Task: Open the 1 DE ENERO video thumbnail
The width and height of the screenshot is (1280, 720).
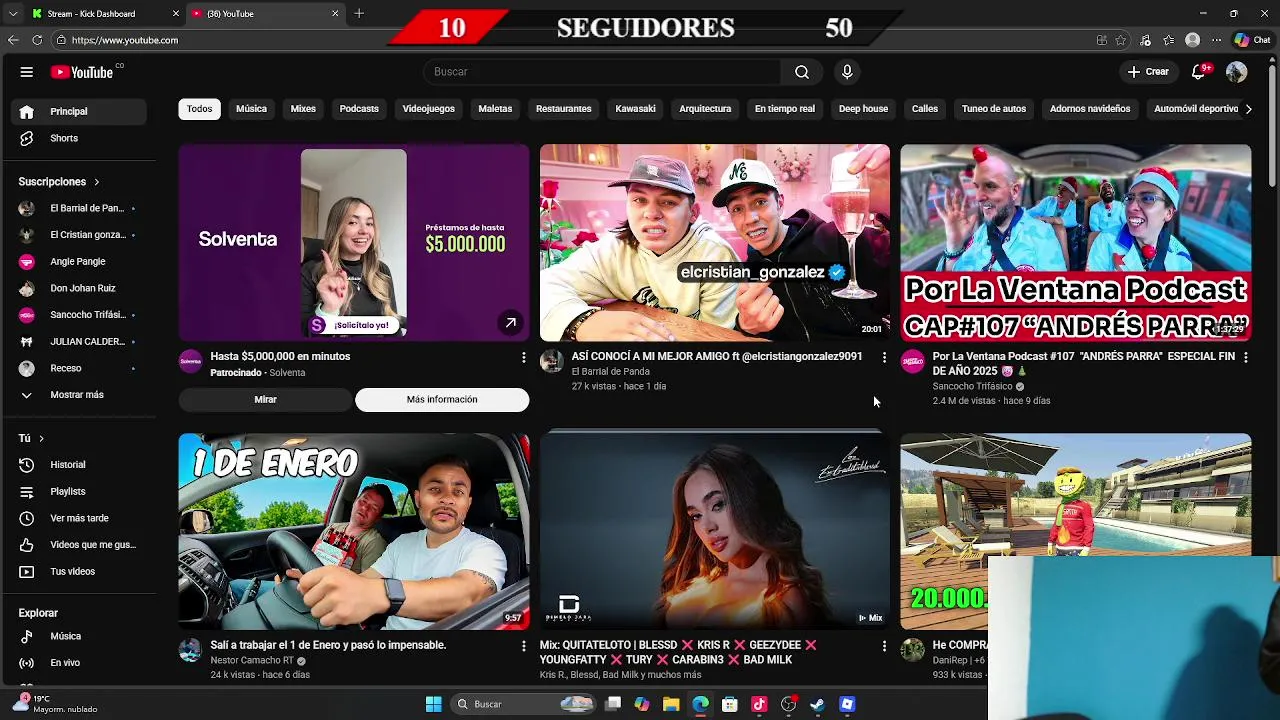Action: [x=354, y=531]
